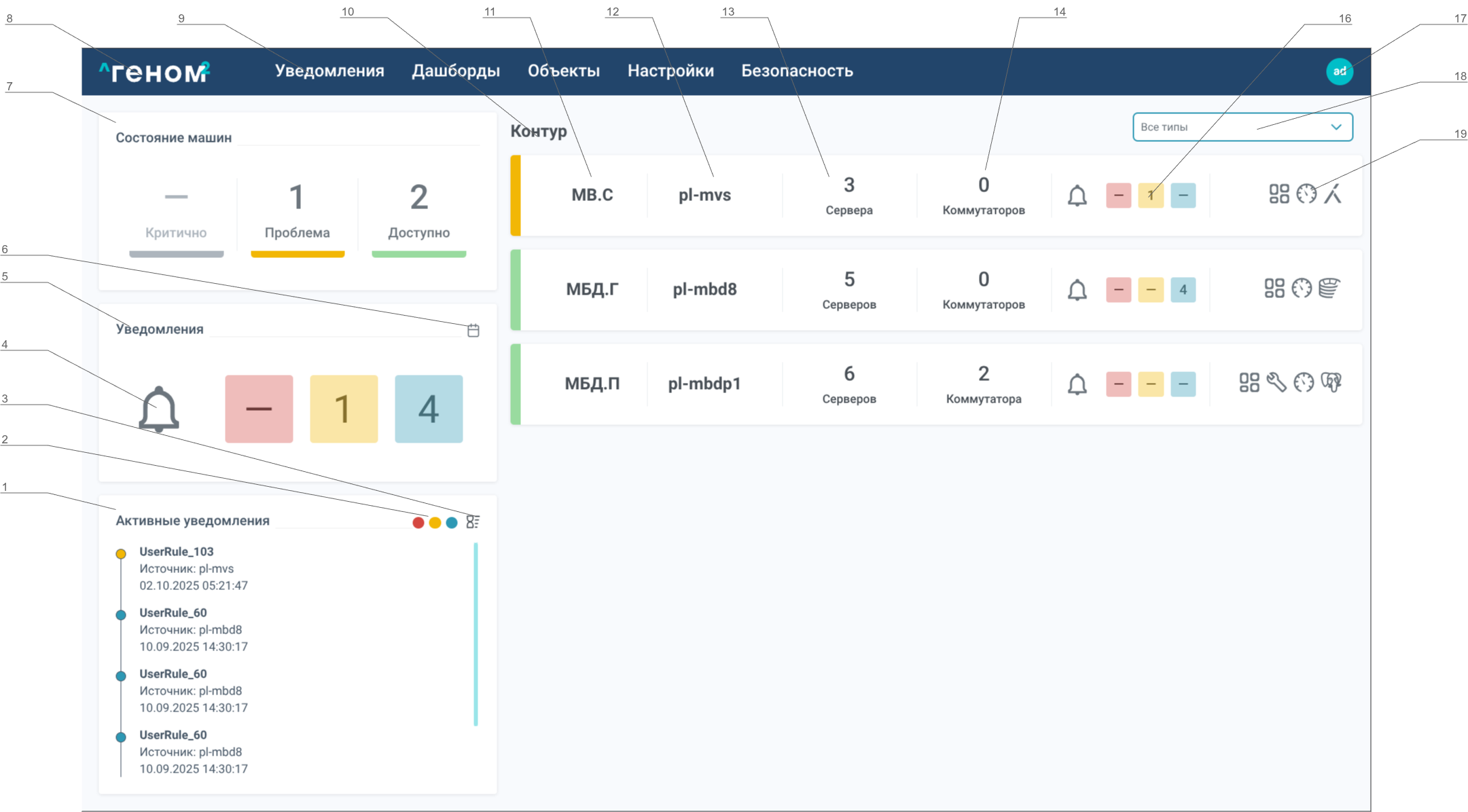Click the bell icon in the МВ.С row
1468x812 pixels.
pos(1077,196)
